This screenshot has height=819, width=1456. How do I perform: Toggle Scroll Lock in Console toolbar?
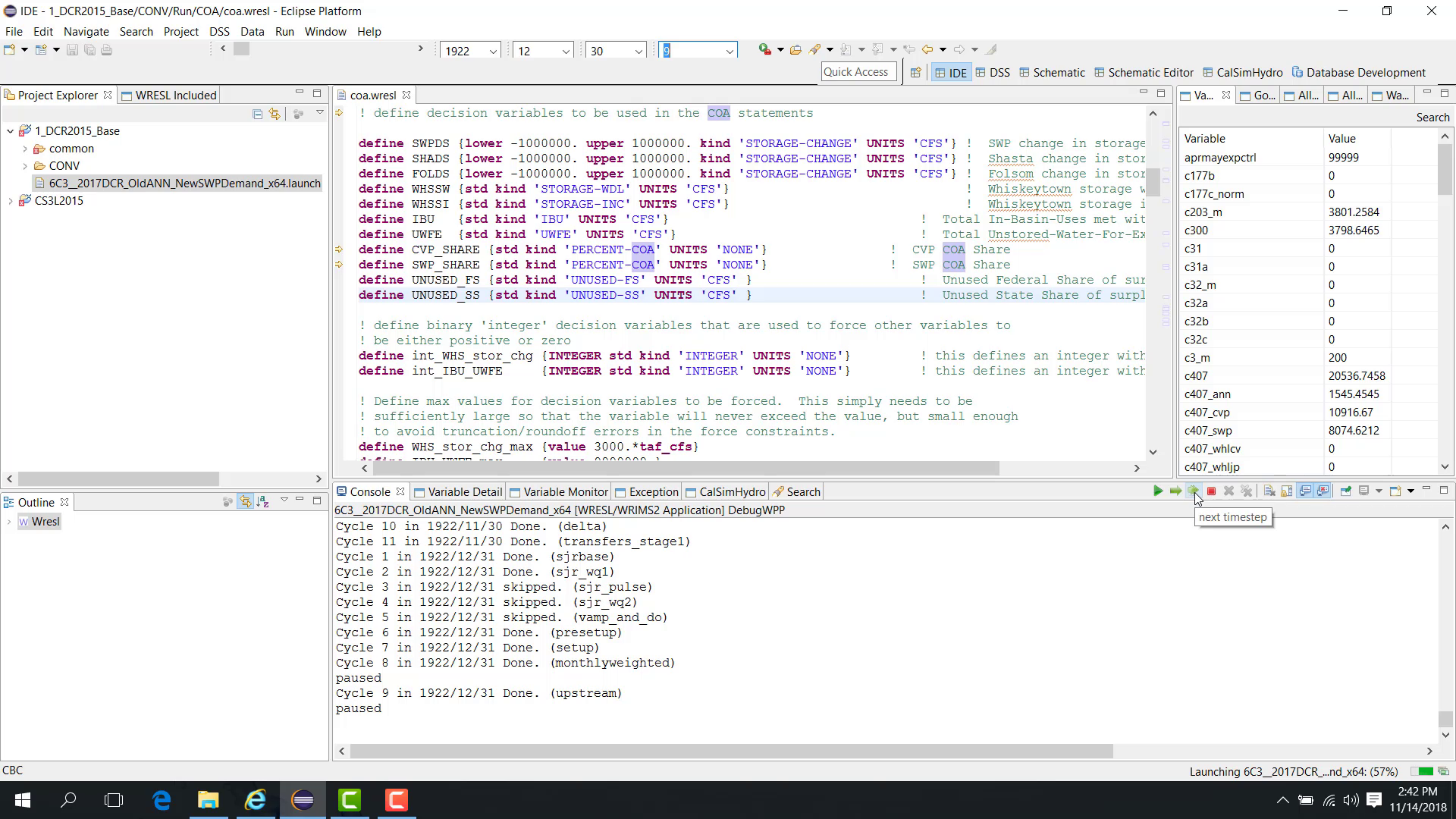[x=1288, y=491]
